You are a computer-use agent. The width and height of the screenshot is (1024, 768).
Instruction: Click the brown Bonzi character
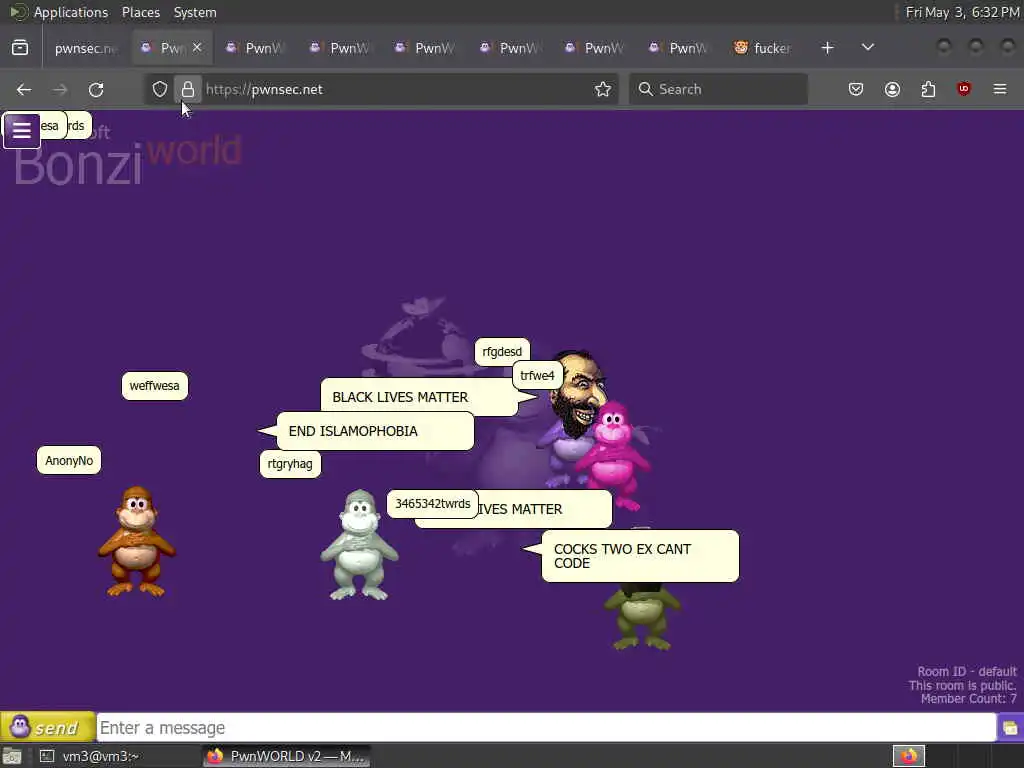pos(136,541)
